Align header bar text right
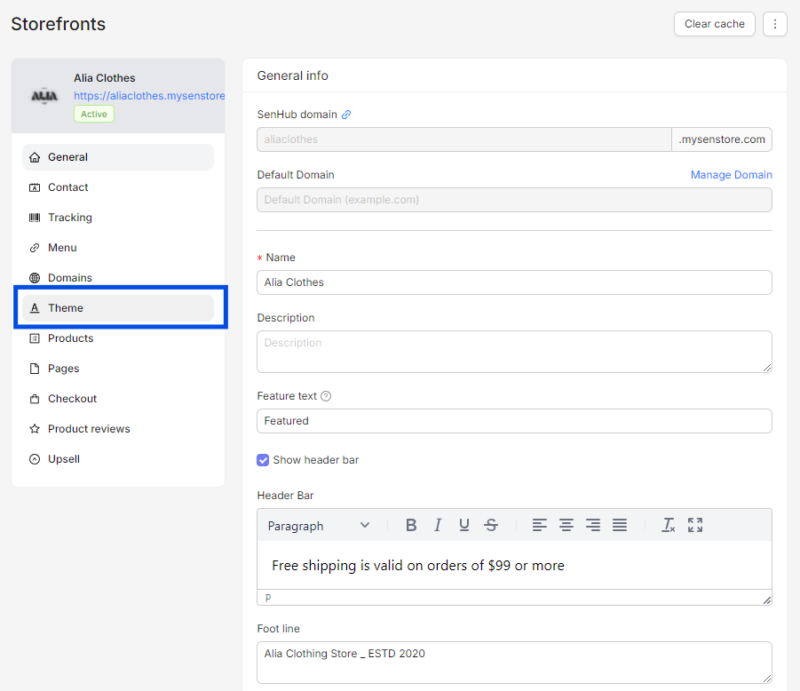Viewport: 800px width, 691px height. [593, 525]
